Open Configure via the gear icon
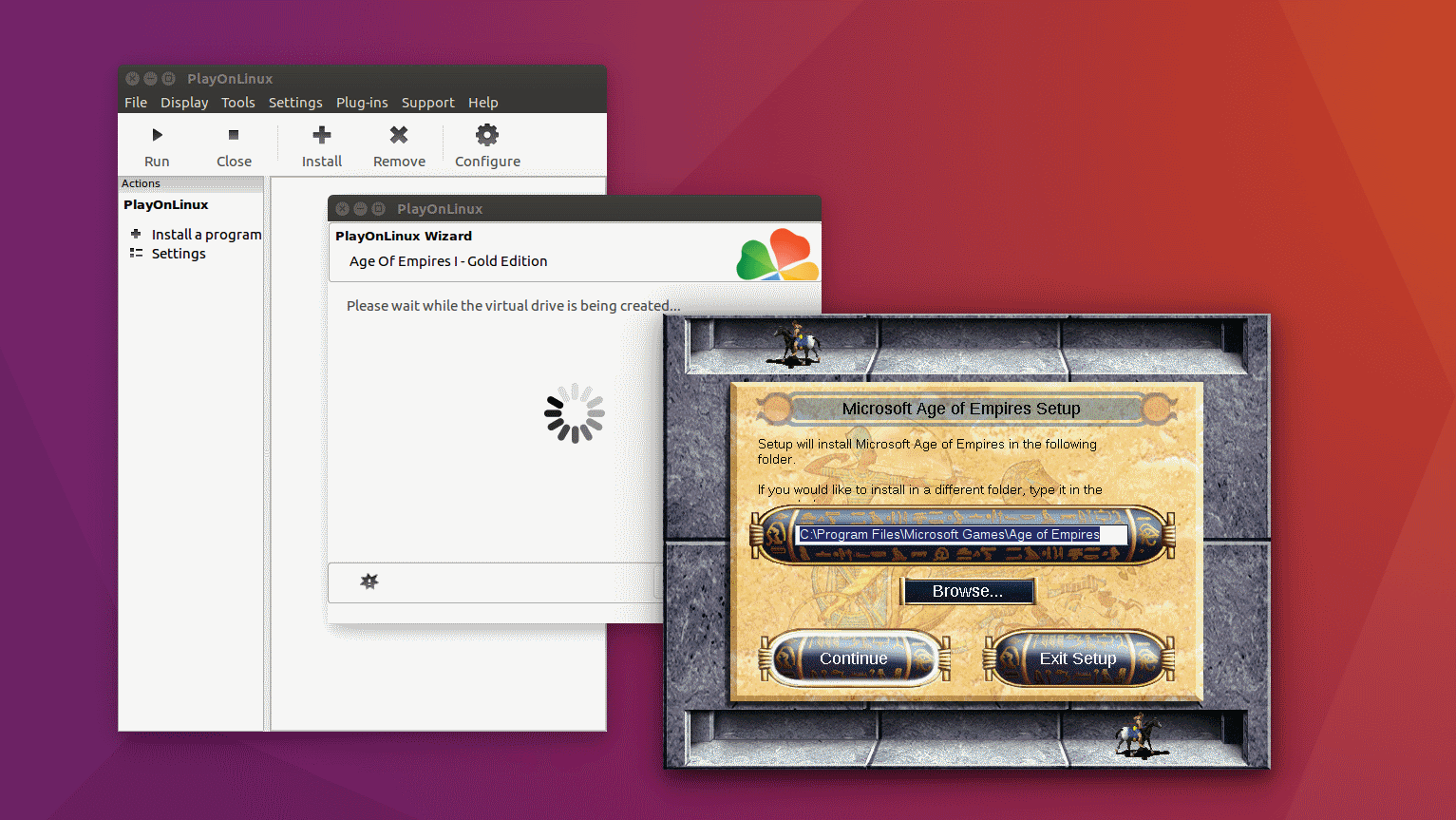Image resolution: width=1456 pixels, height=820 pixels. pos(485,133)
